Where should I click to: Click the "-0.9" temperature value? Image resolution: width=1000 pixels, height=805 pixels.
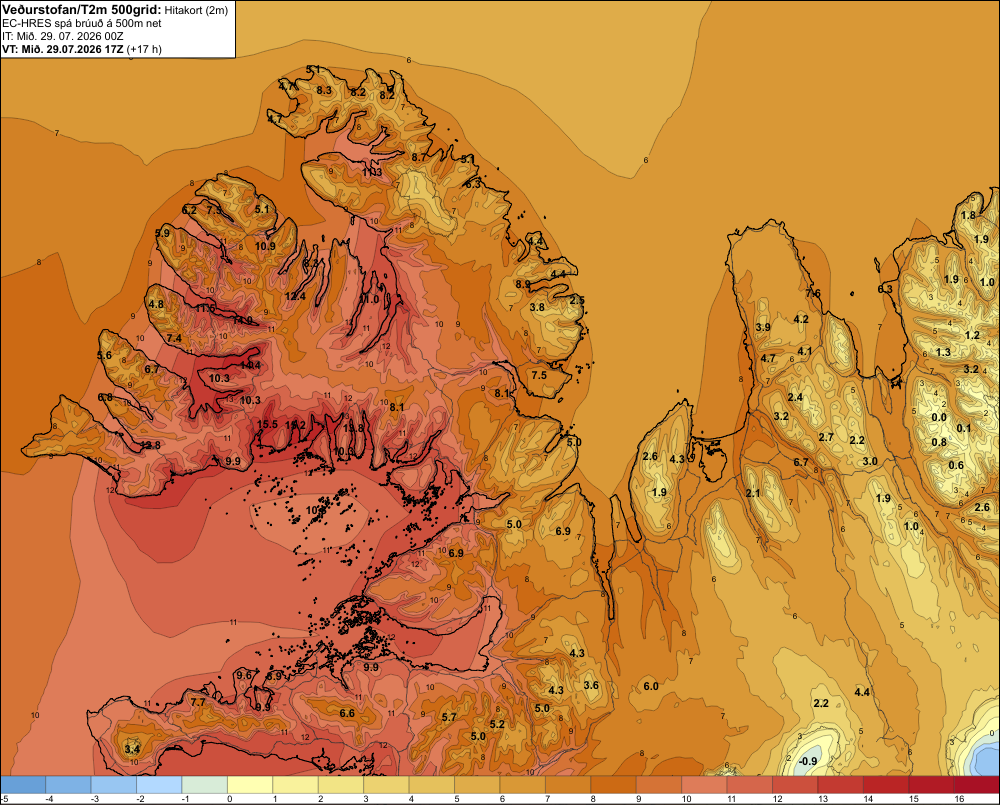pyautogui.click(x=808, y=761)
